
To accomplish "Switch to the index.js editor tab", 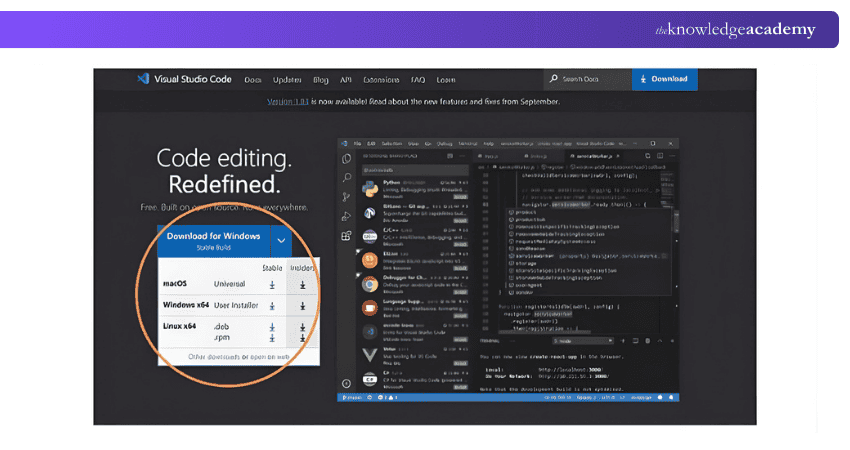I will click(538, 156).
